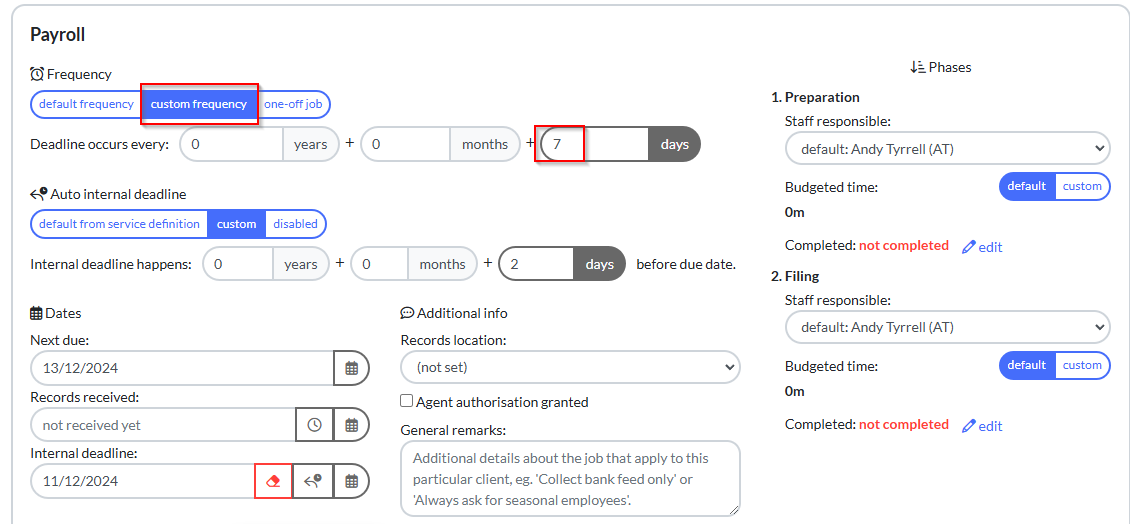Open Filing staff responsible dropdown
Screen dimensions: 1130x524
tap(947, 327)
